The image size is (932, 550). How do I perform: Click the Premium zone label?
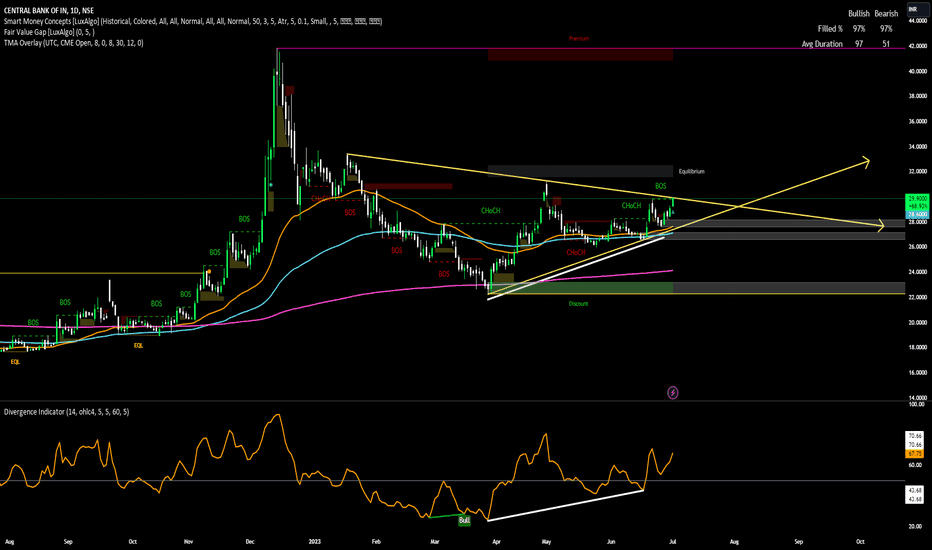tap(579, 38)
